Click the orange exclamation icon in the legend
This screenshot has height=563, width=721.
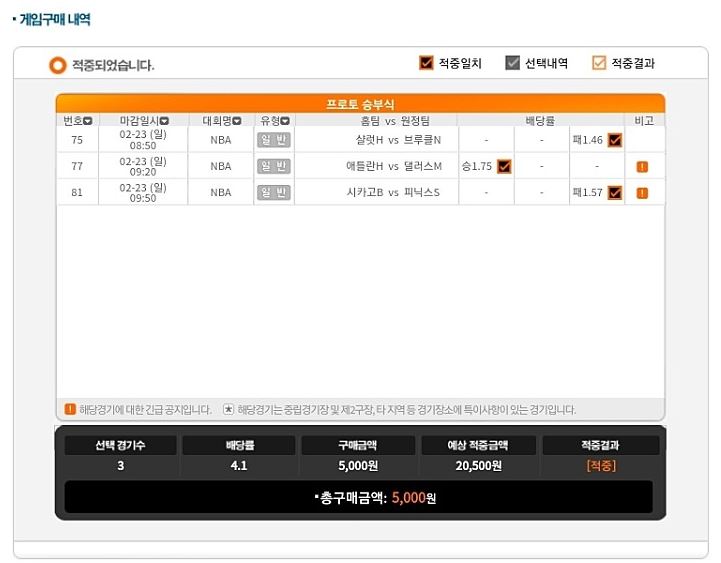70,409
